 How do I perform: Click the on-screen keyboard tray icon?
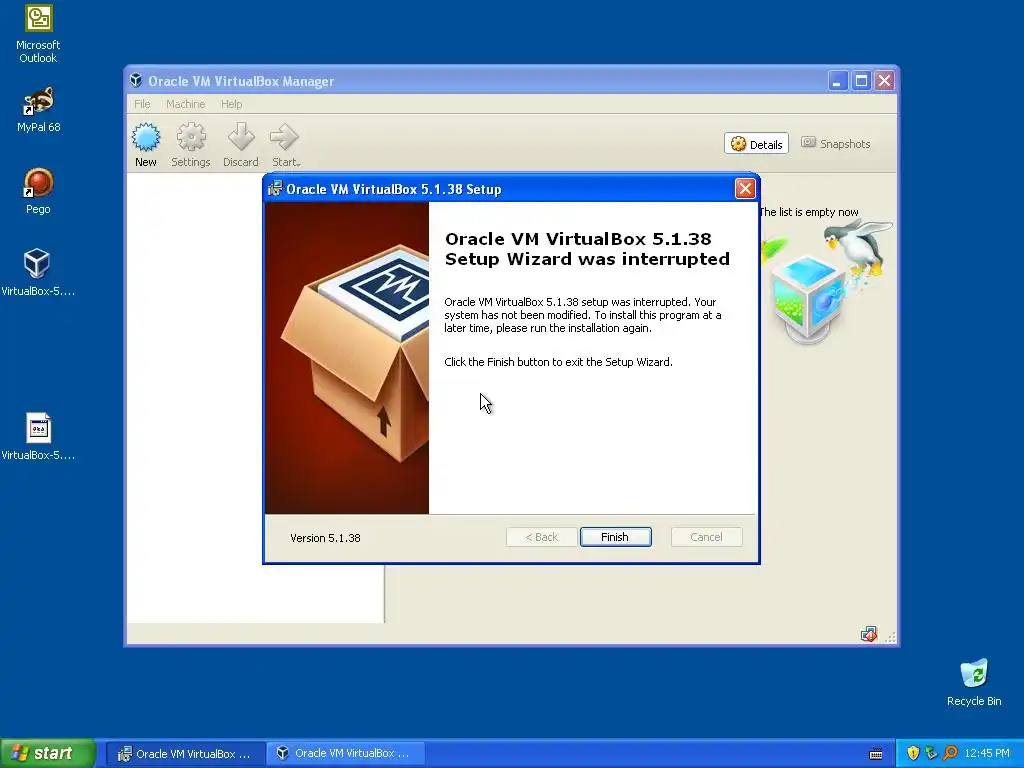pos(876,754)
